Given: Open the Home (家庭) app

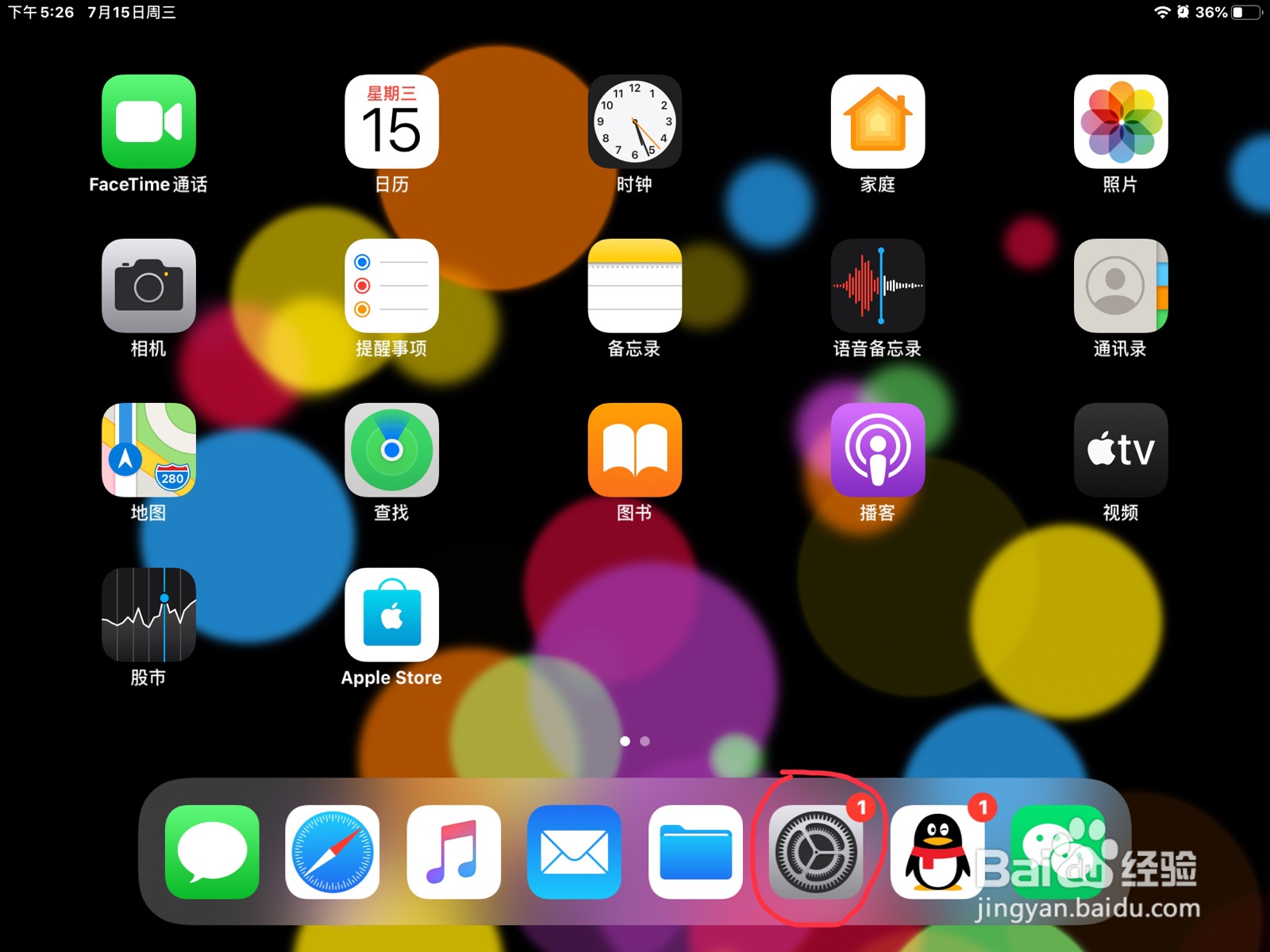Looking at the screenshot, I should (878, 121).
